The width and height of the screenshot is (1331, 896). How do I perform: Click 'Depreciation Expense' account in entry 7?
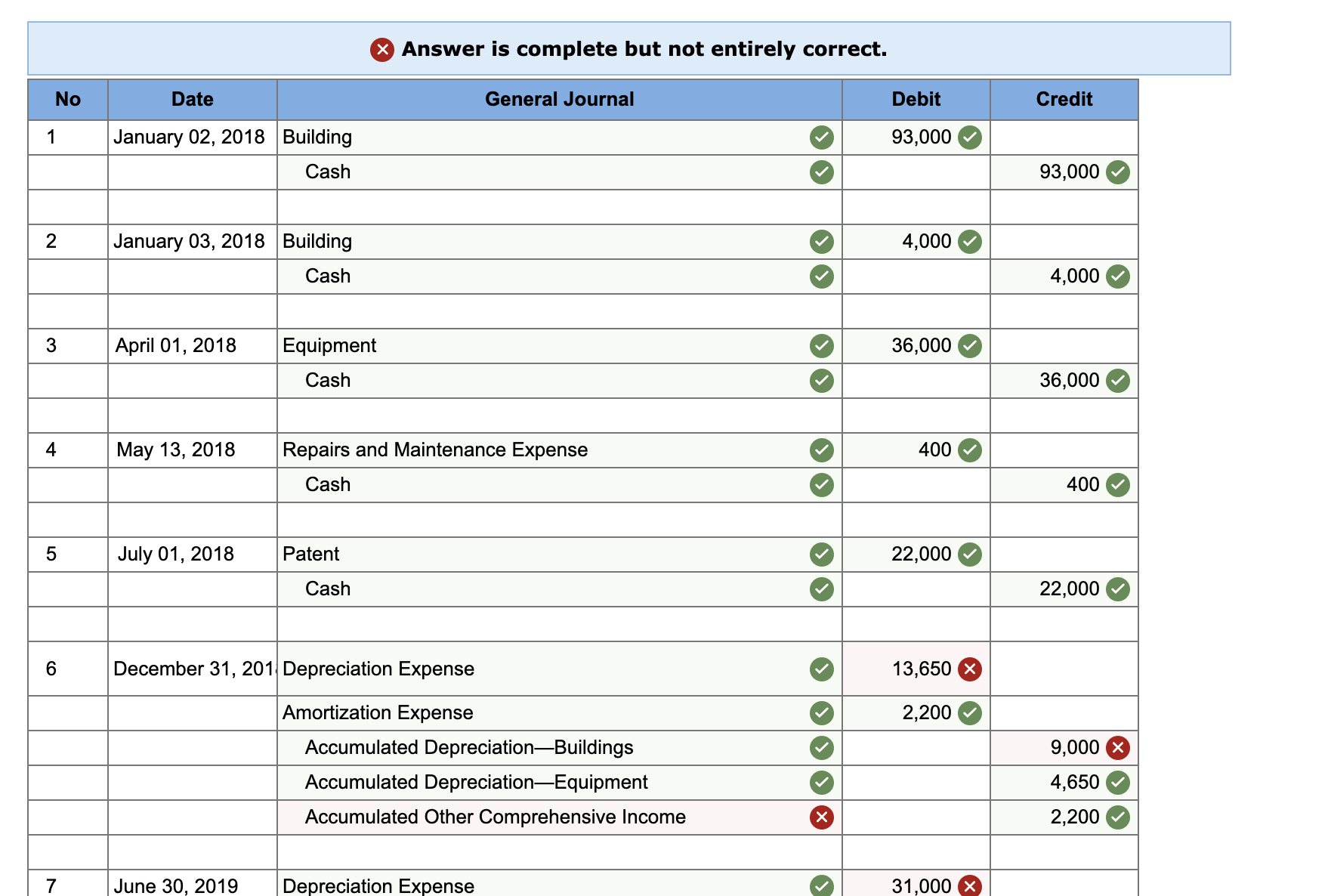[x=560, y=885]
